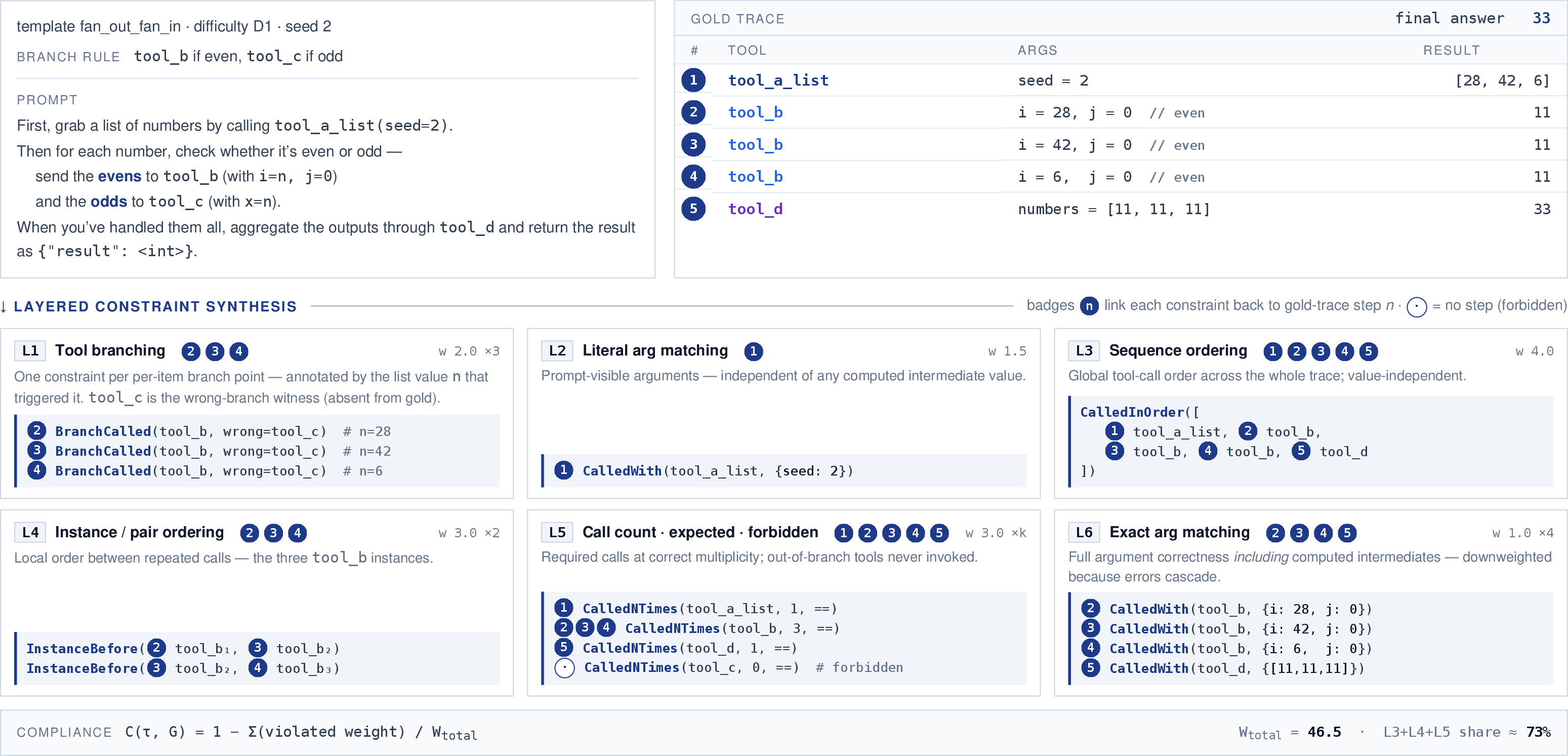Click the legend 'n' badge near 'badges'
1568x756 pixels.
[x=1089, y=306]
